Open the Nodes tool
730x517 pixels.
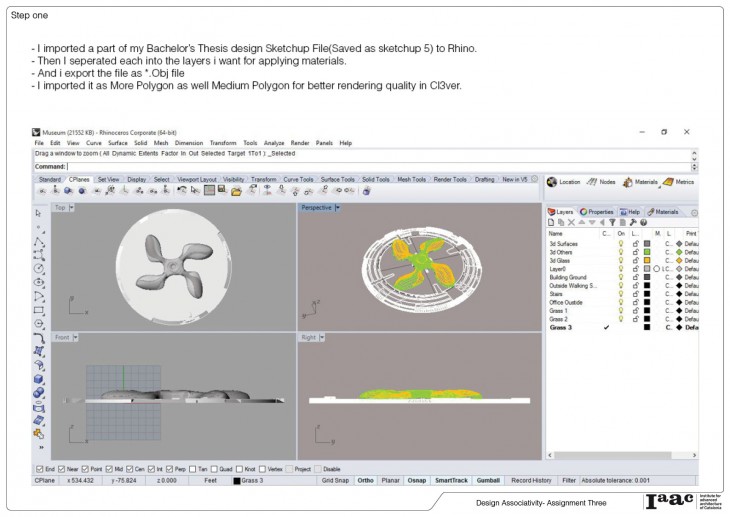point(593,182)
